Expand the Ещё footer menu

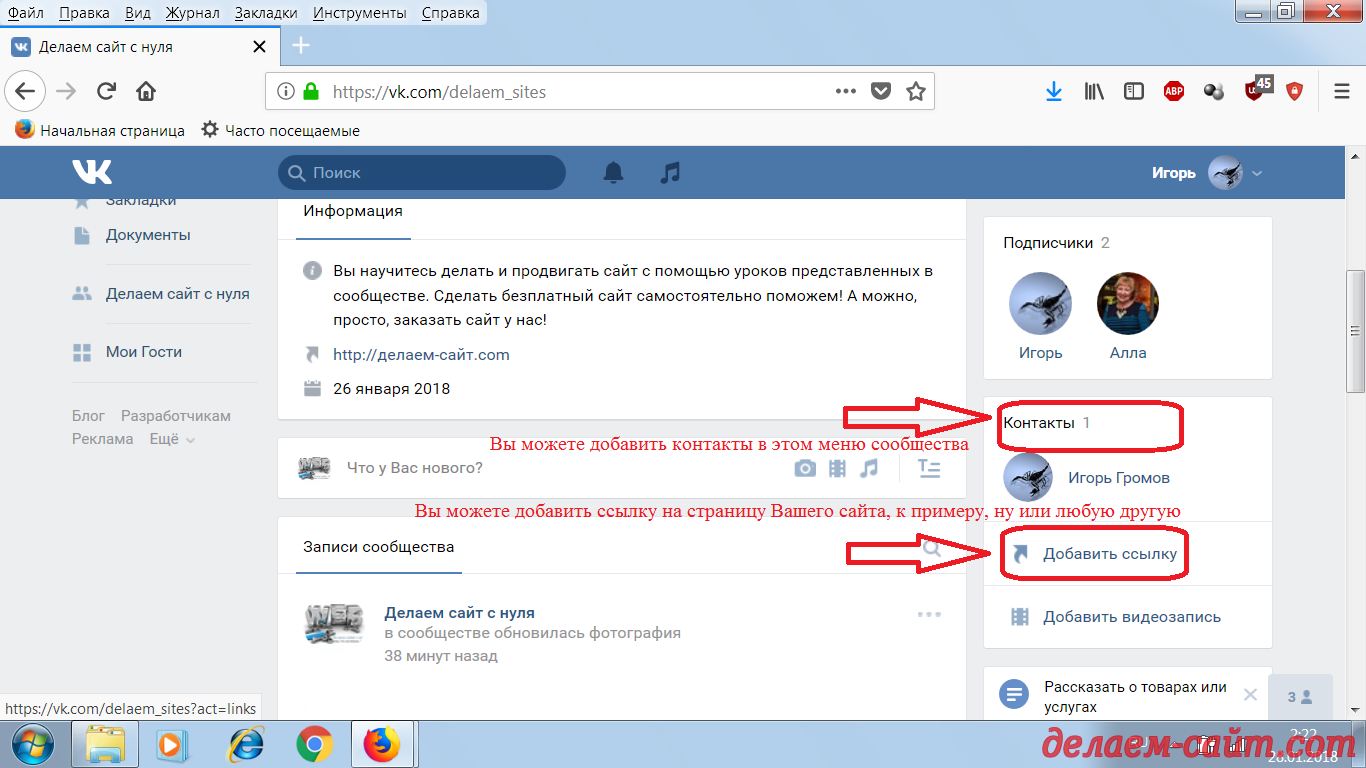[172, 439]
